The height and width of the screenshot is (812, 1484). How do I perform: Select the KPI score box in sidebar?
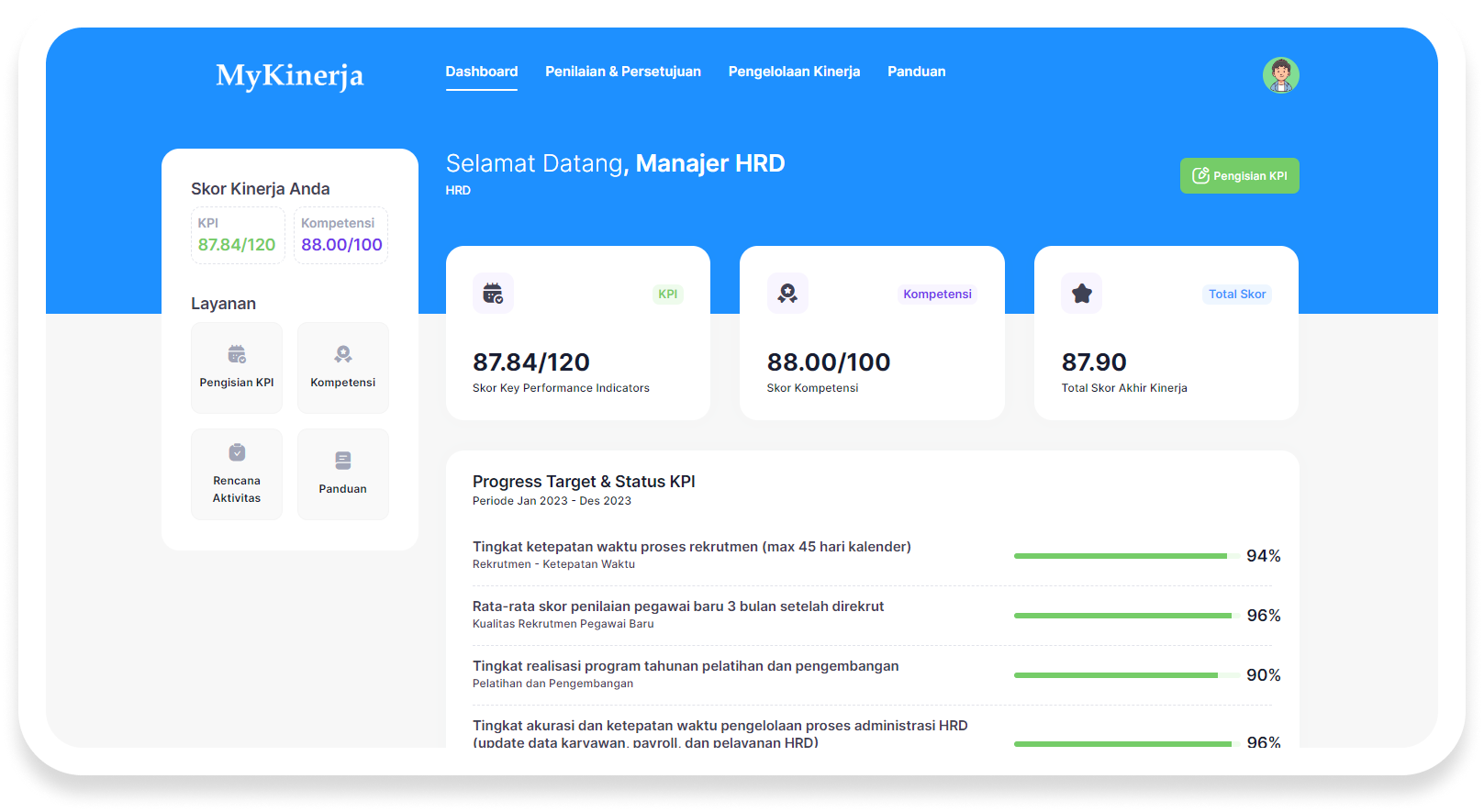pyautogui.click(x=238, y=236)
